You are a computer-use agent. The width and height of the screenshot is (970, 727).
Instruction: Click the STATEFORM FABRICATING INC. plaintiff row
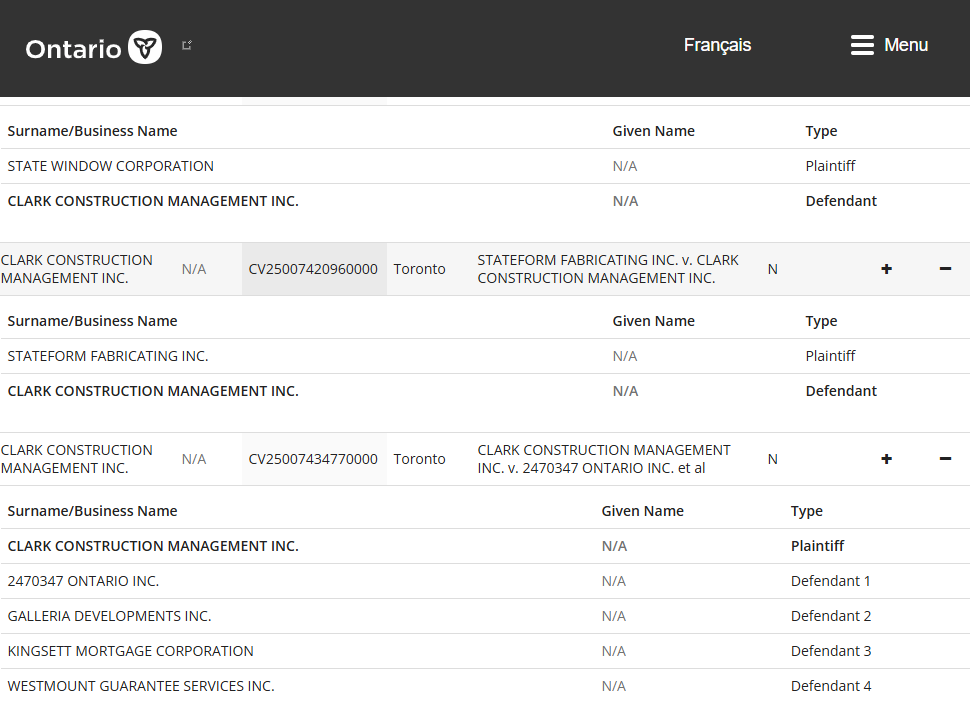pos(108,356)
